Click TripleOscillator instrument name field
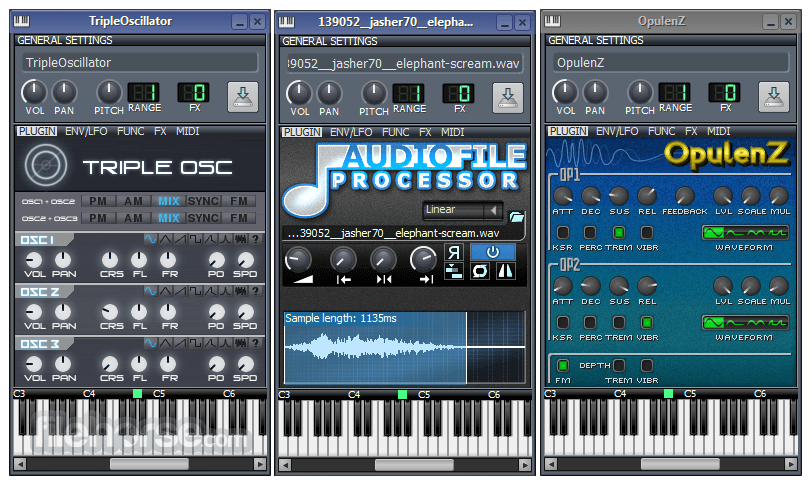This screenshot has height=483, width=811. (x=140, y=63)
